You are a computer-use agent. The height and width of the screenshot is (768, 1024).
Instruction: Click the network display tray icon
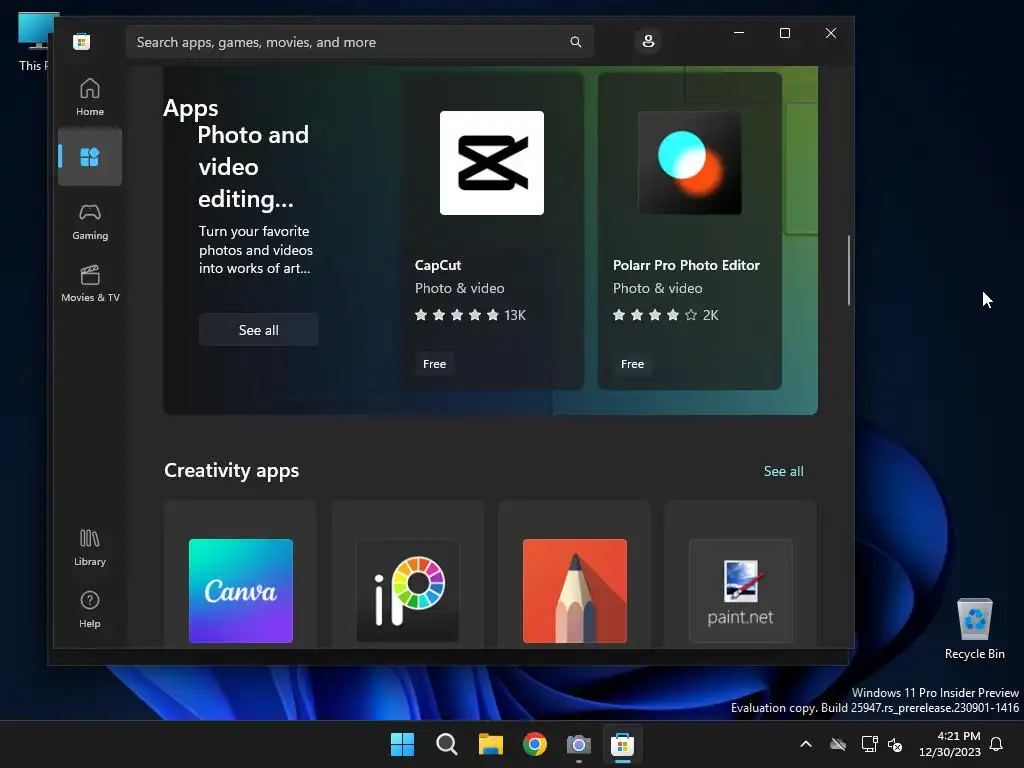point(869,744)
